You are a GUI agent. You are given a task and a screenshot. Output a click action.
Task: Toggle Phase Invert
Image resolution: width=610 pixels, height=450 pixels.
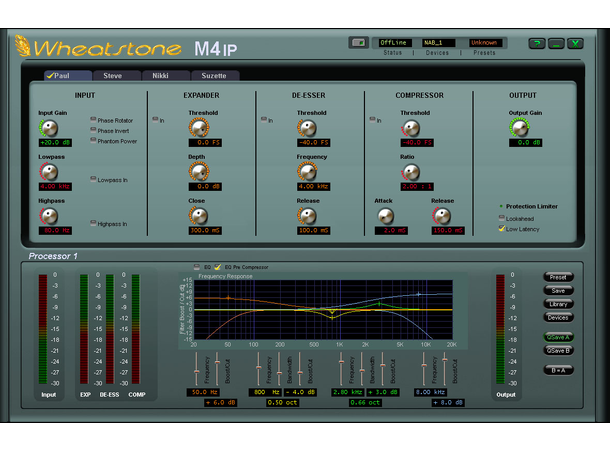coord(93,130)
